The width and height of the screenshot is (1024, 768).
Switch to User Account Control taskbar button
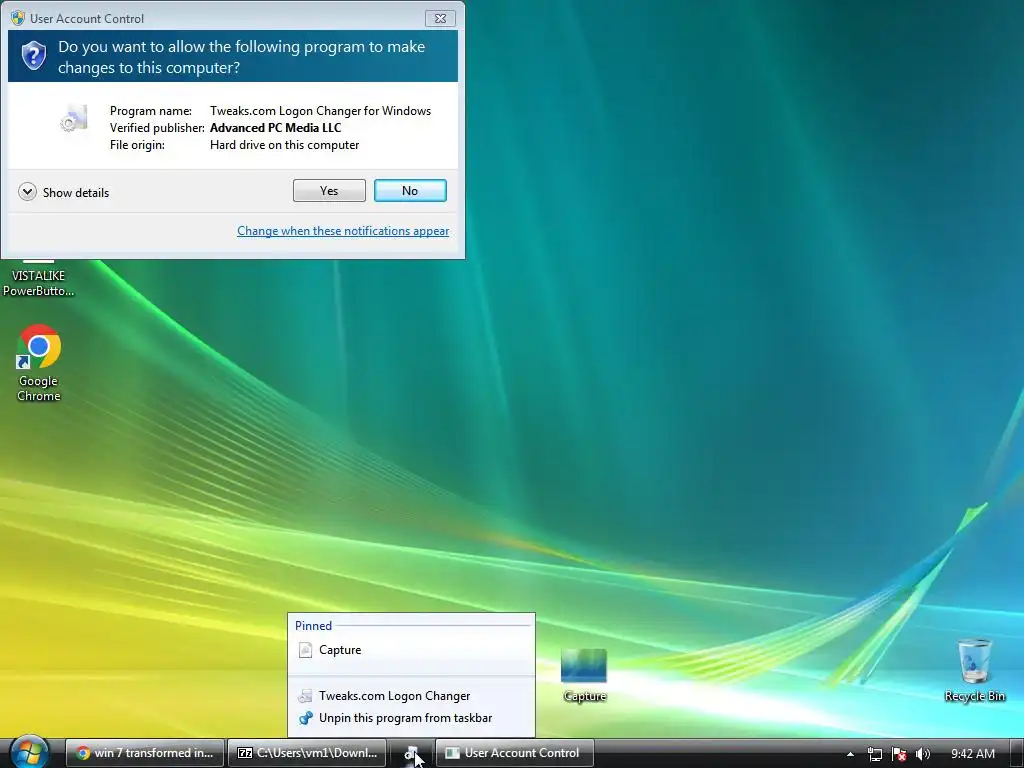tap(515, 753)
